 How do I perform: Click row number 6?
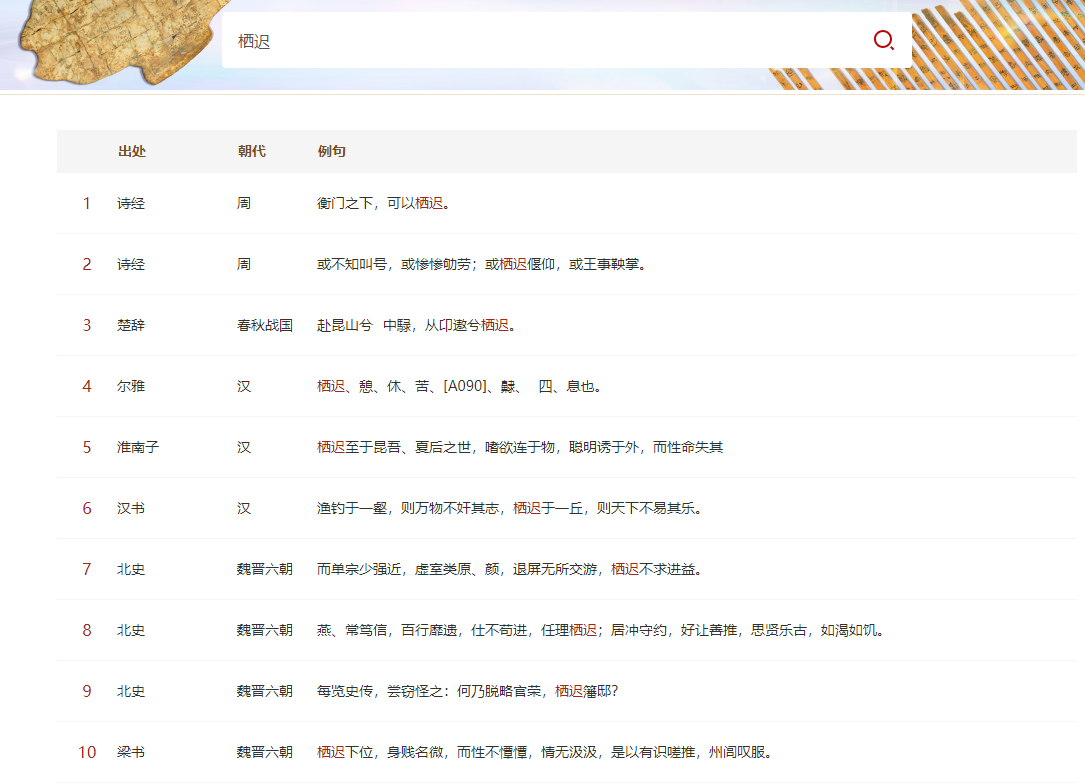(x=86, y=508)
